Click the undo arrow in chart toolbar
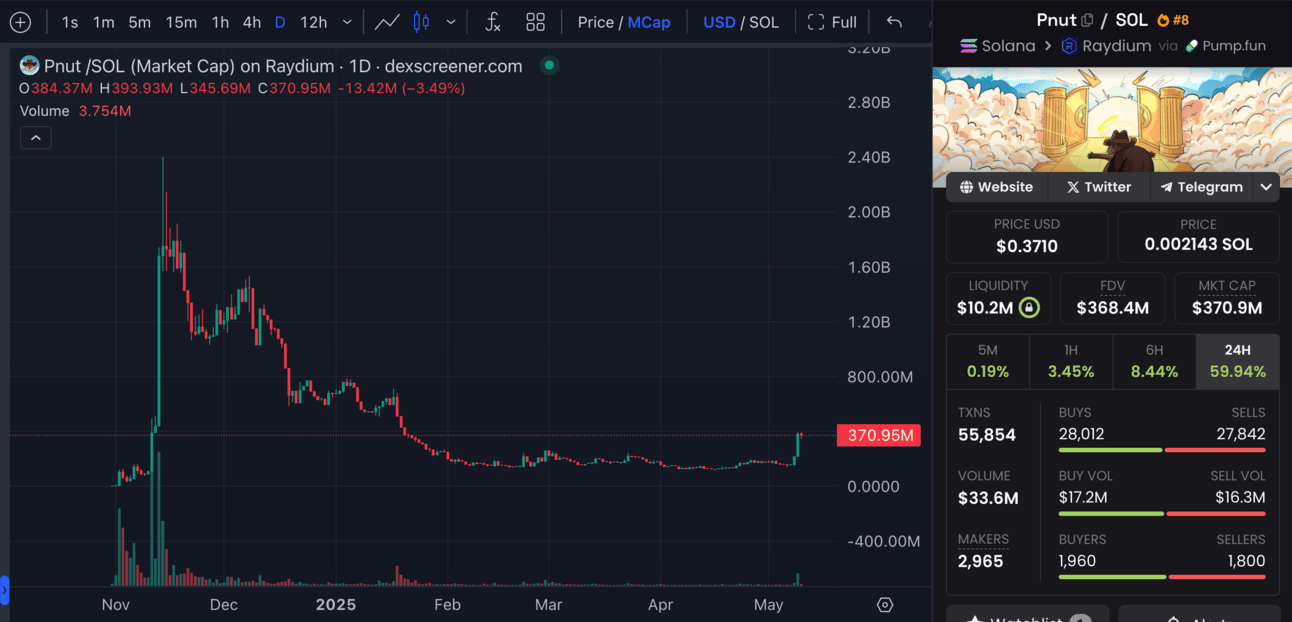 pos(894,22)
